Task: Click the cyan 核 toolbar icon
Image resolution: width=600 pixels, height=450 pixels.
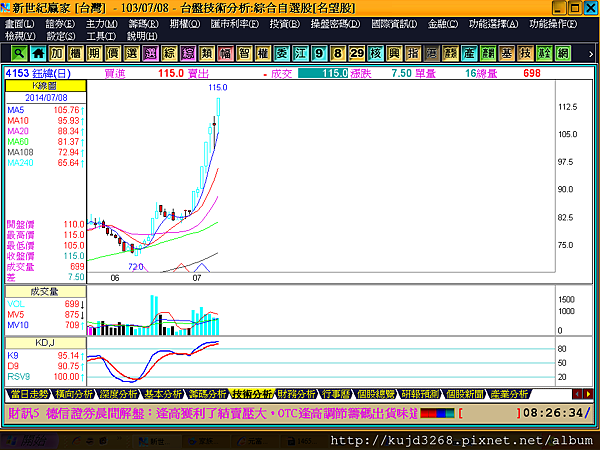Action: tap(376, 53)
